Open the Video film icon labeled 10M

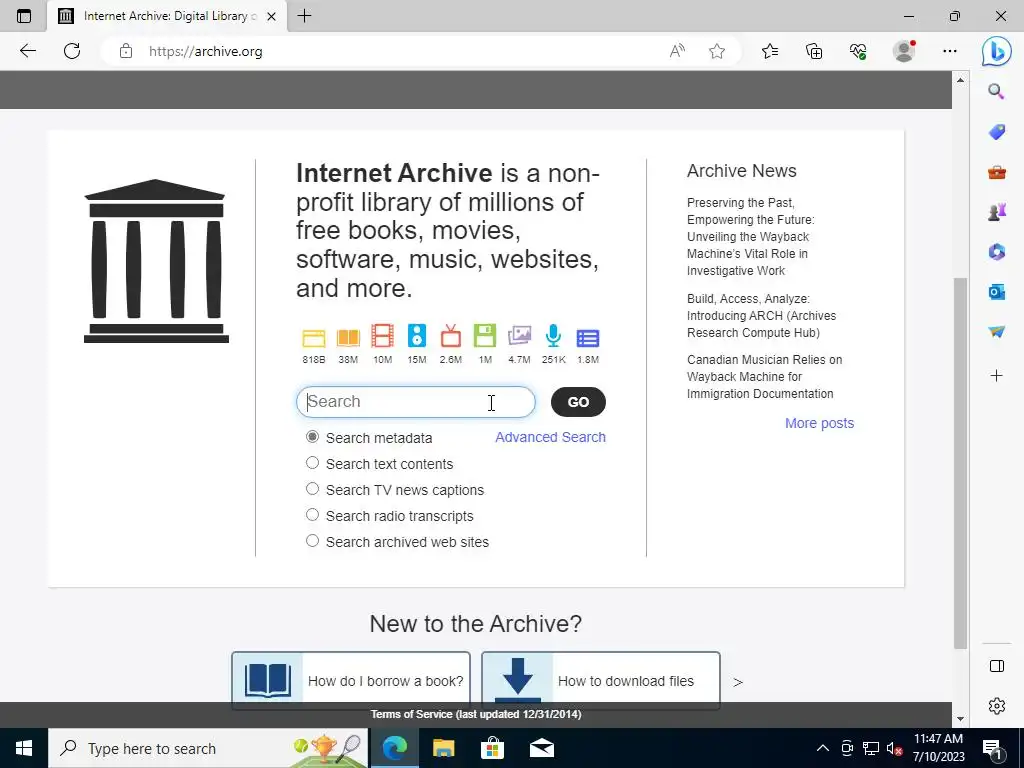tap(383, 336)
